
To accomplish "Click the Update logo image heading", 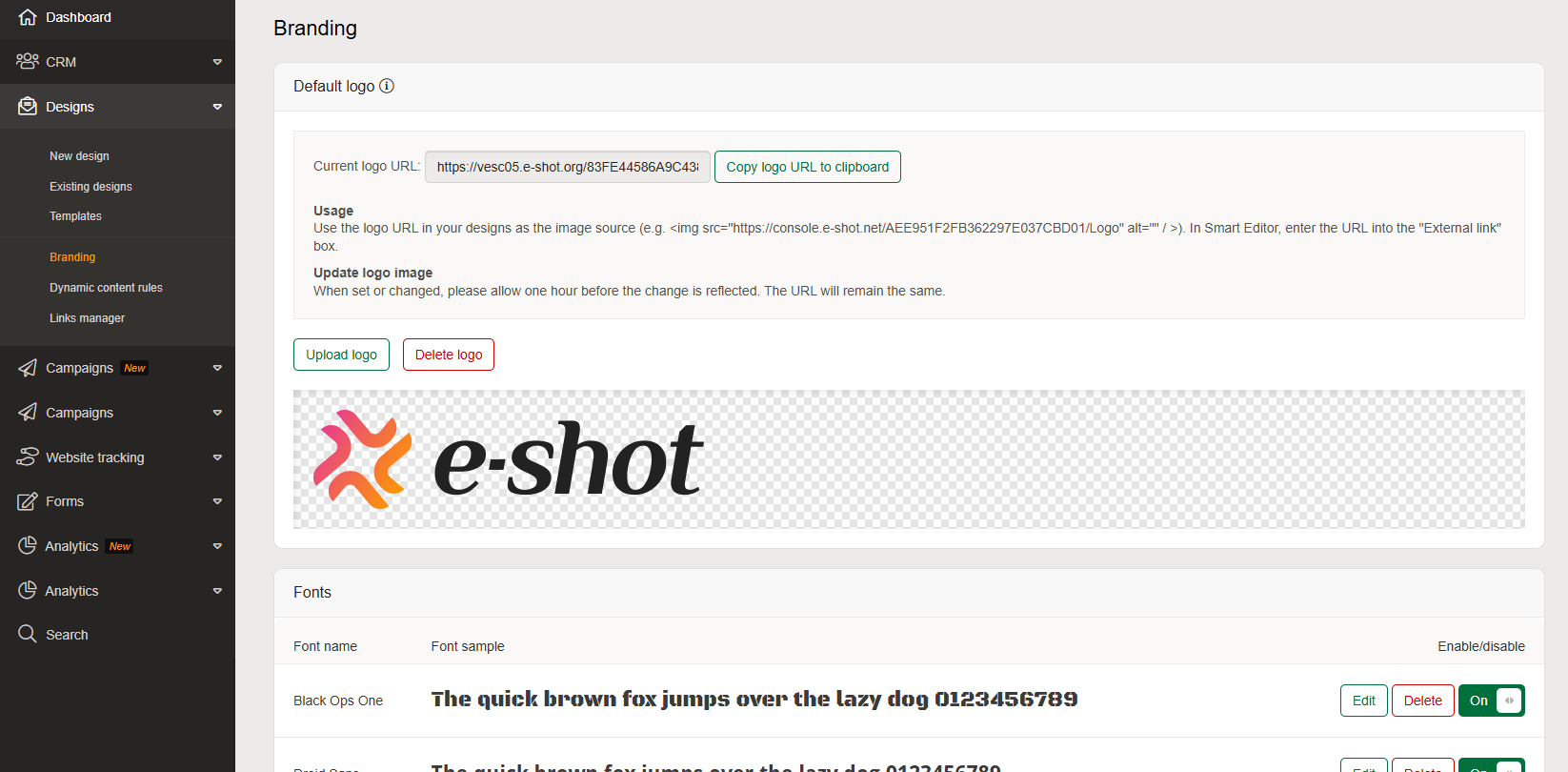I will (x=372, y=273).
